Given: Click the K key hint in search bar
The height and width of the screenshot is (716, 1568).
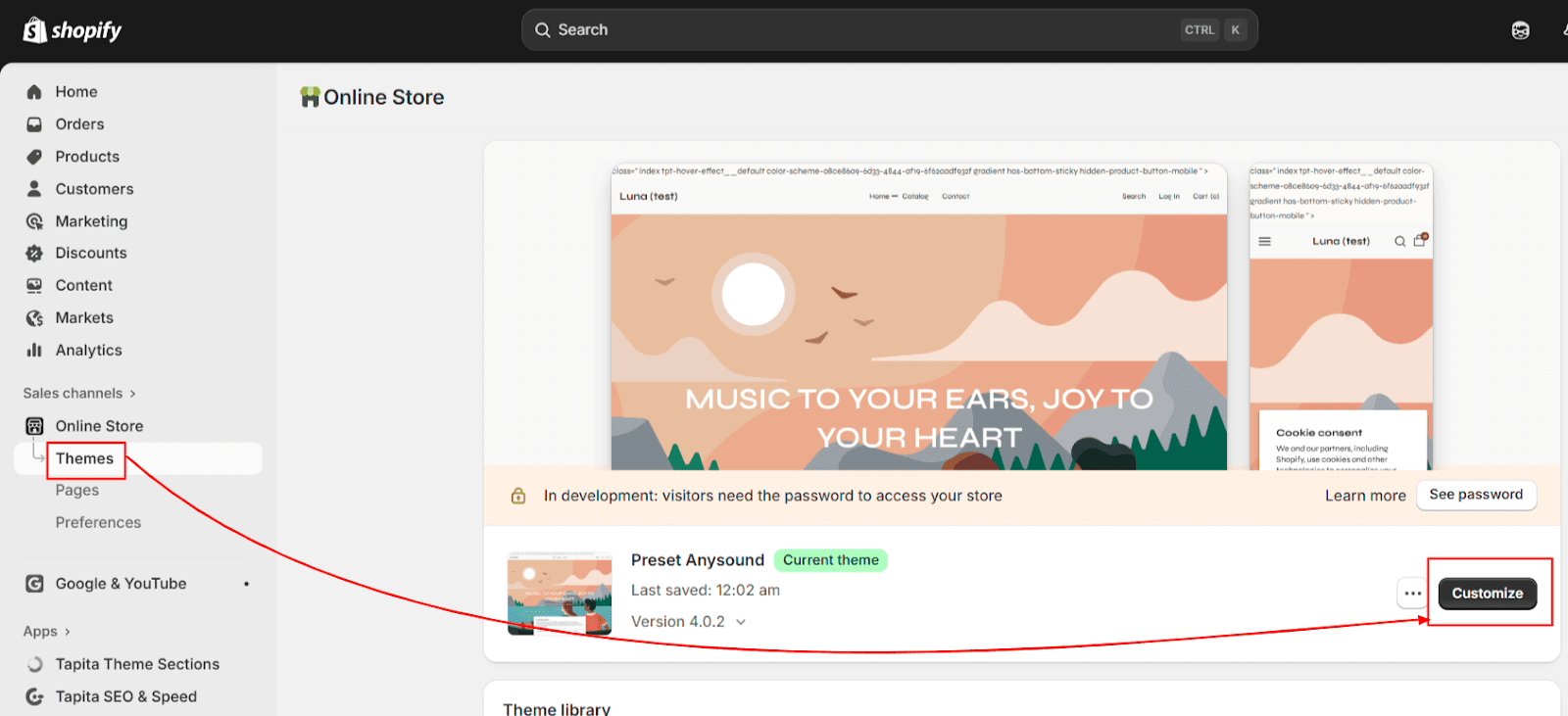Looking at the screenshot, I should click(1235, 30).
